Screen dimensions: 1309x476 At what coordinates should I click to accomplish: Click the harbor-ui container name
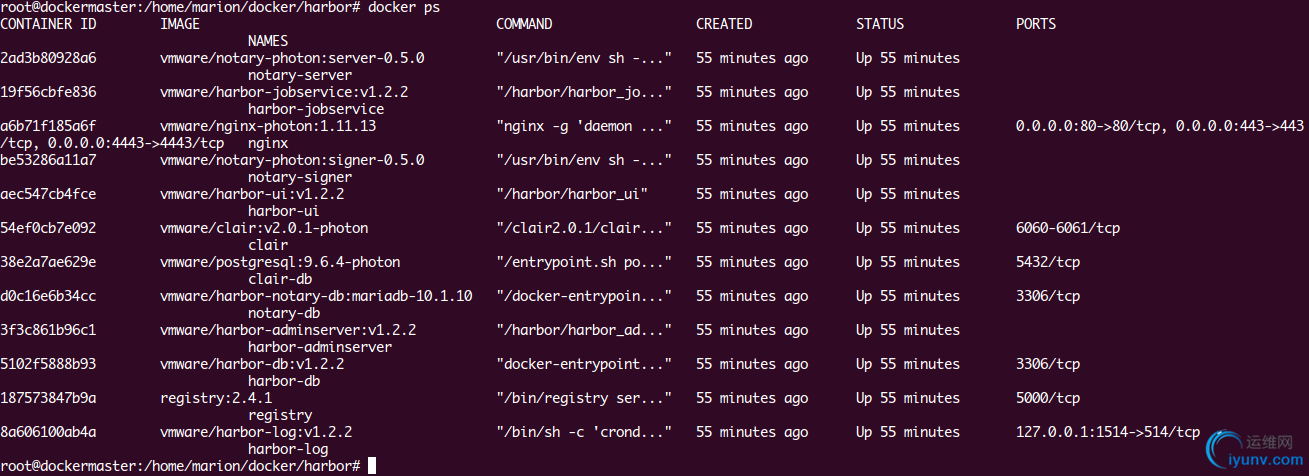(x=284, y=211)
